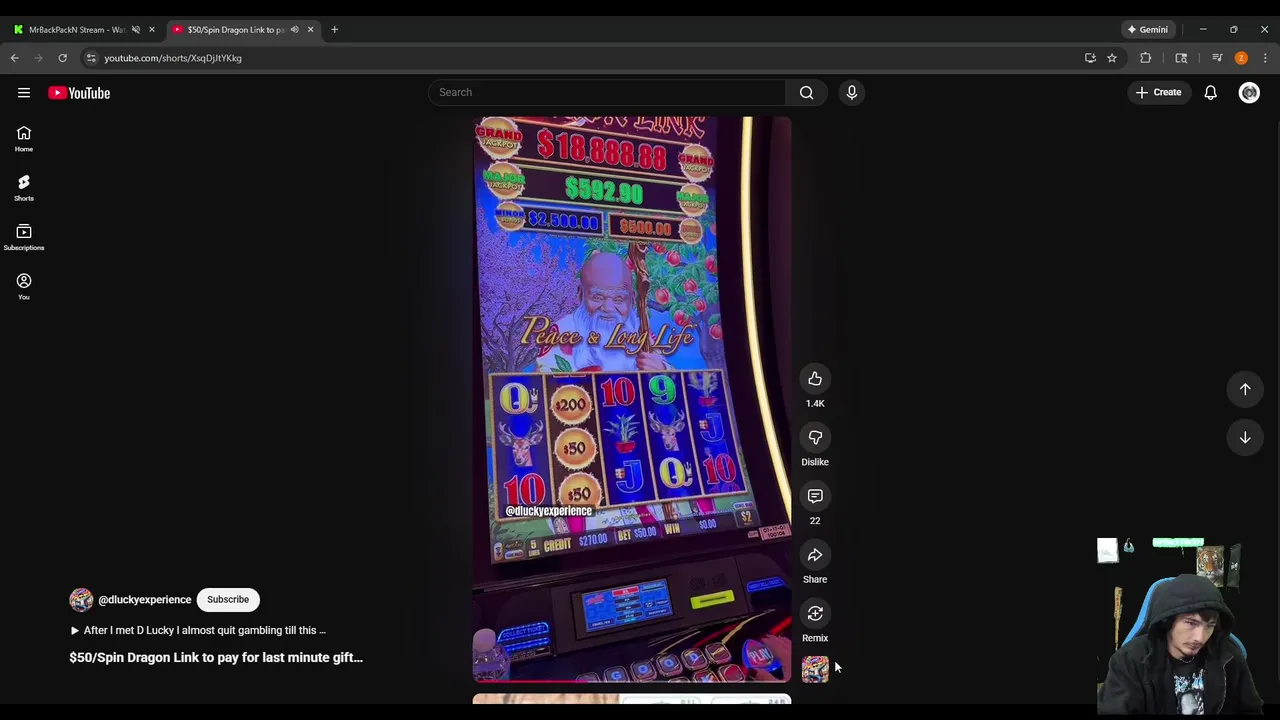Like this Short
1280x720 pixels.
pyautogui.click(x=815, y=379)
